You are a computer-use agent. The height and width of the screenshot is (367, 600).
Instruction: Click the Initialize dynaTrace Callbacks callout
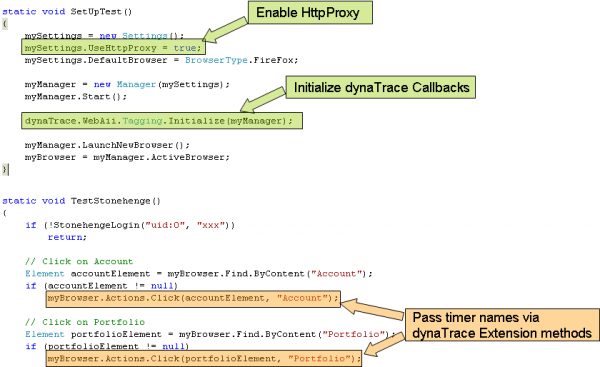tap(381, 87)
